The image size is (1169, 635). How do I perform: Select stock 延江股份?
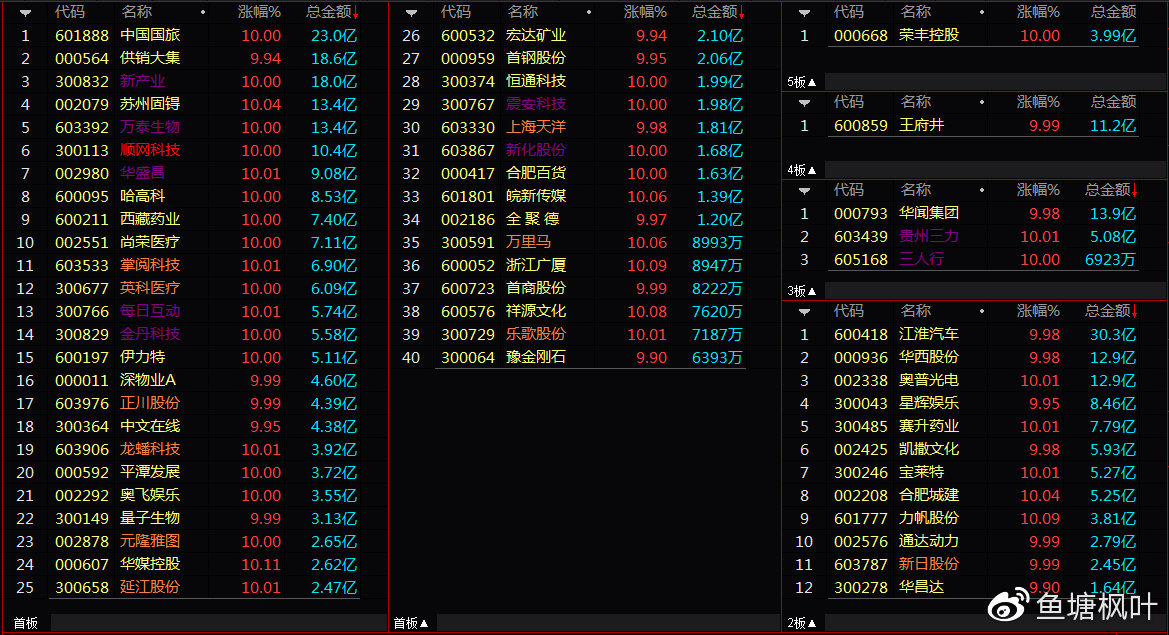point(151,587)
